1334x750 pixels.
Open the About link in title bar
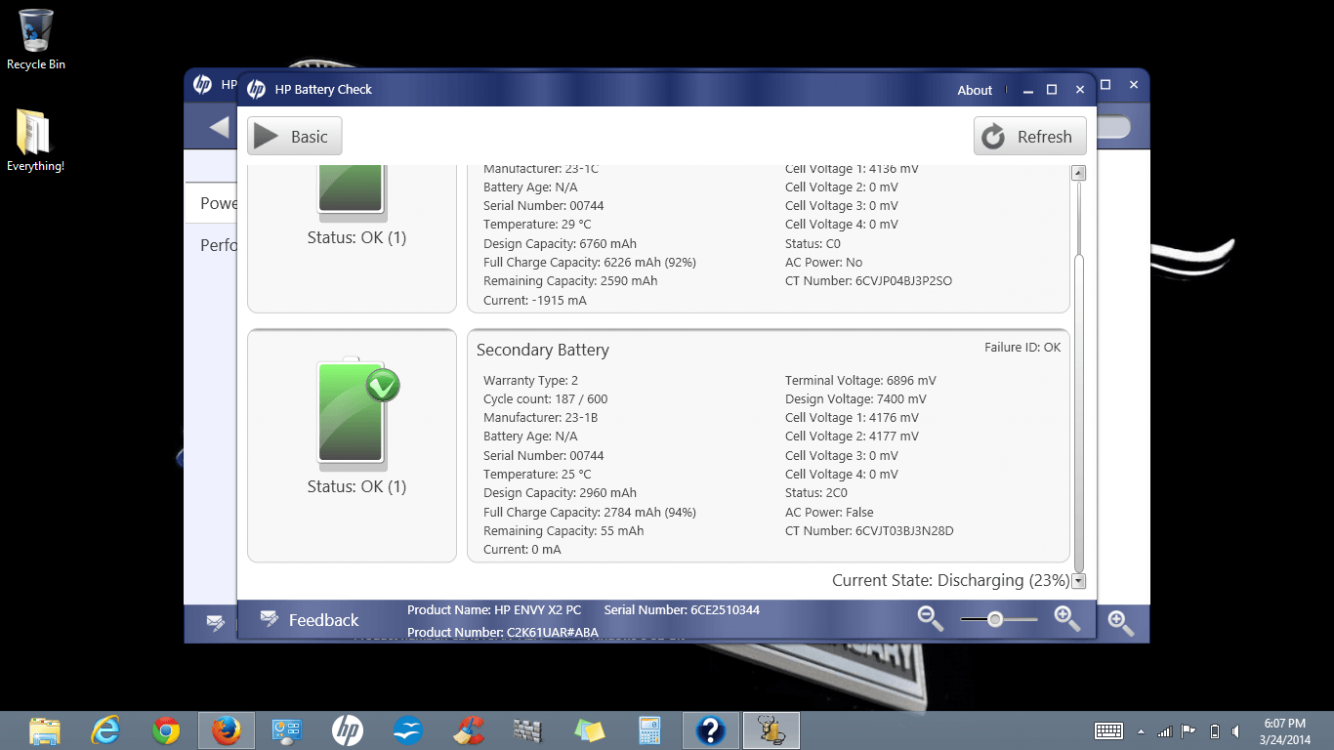(x=974, y=90)
